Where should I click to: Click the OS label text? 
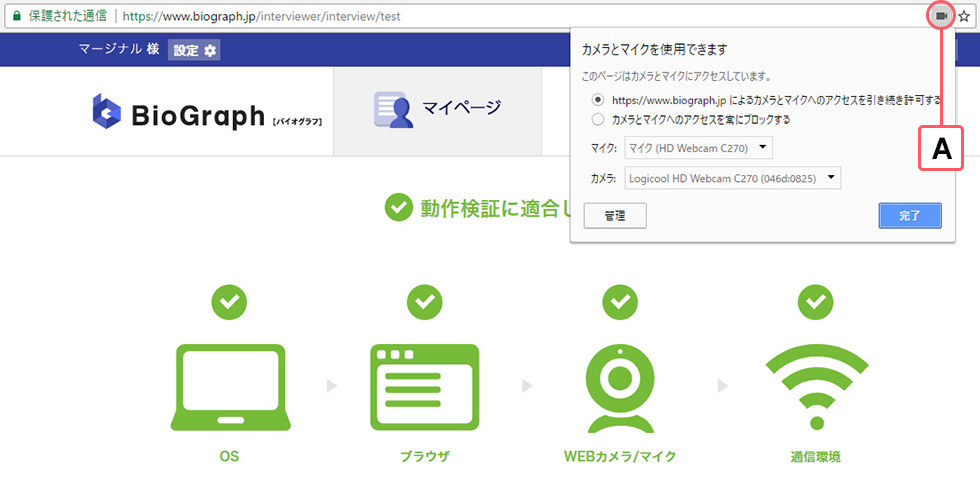coord(229,456)
